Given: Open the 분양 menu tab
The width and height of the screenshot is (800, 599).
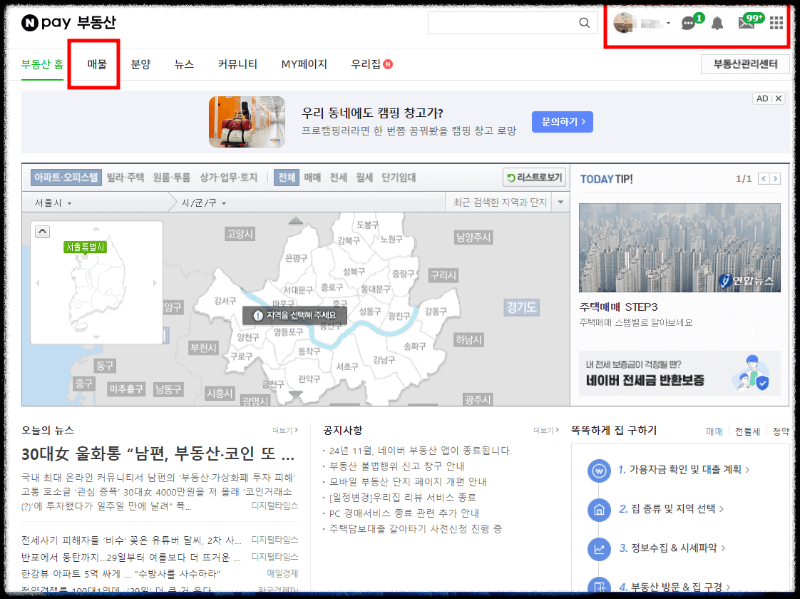Looking at the screenshot, I should click(x=140, y=64).
